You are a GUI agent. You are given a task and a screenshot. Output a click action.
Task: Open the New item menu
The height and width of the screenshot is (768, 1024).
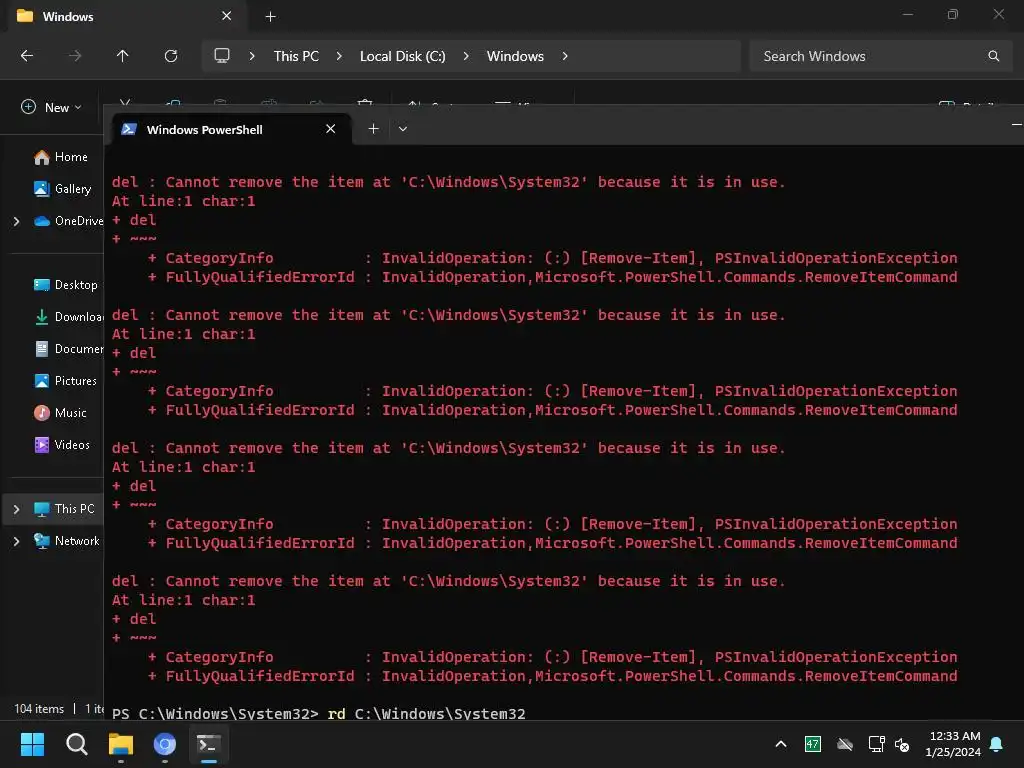coord(52,107)
